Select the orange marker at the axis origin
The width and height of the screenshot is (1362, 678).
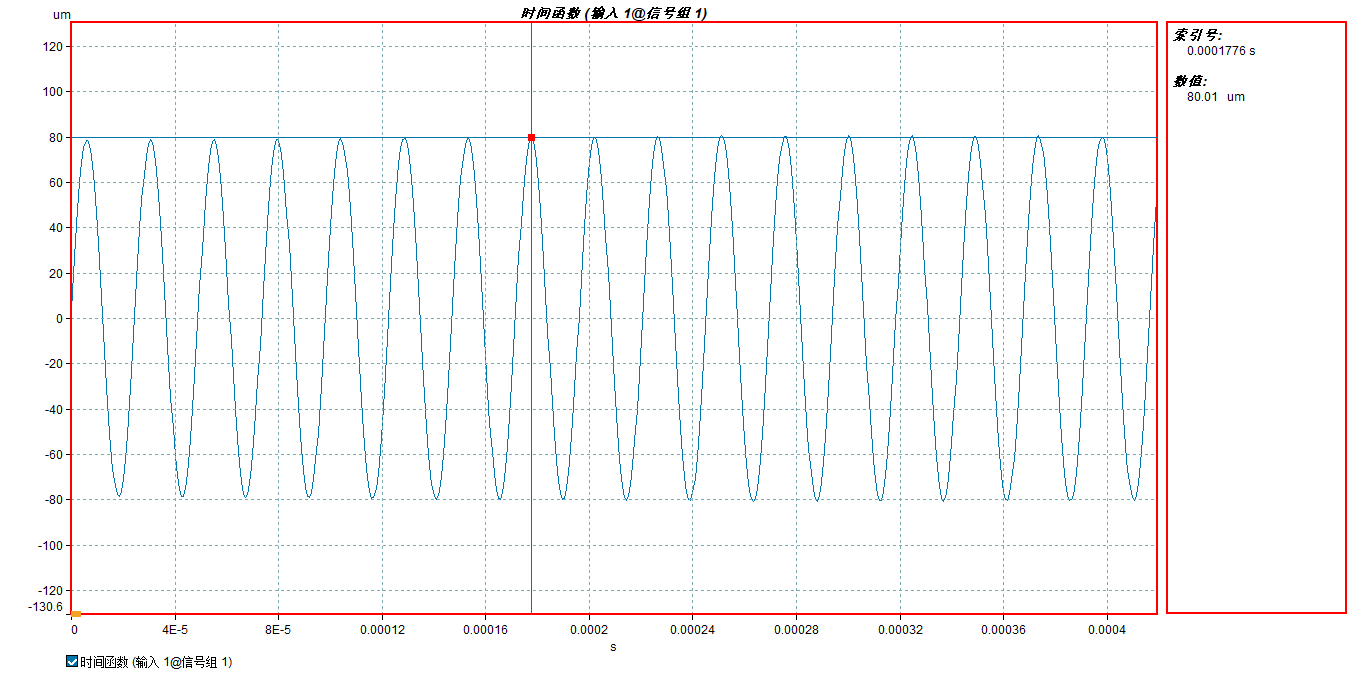pos(76,613)
